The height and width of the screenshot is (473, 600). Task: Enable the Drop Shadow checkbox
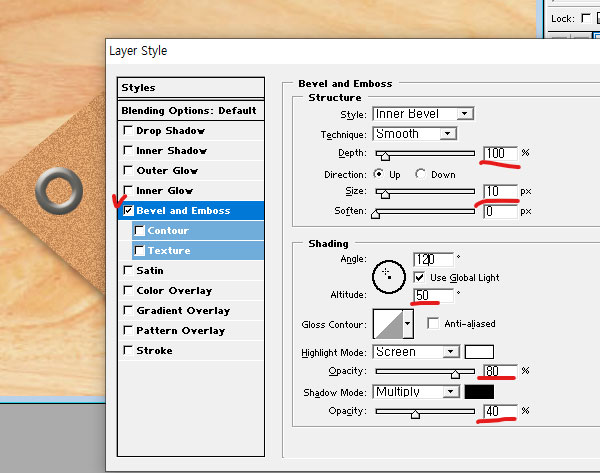(128, 130)
